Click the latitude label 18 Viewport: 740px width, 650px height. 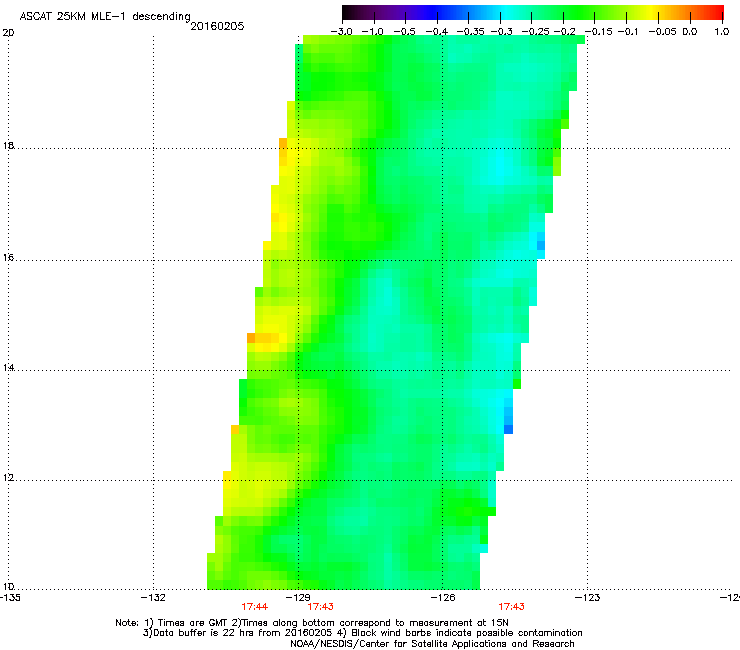8,146
